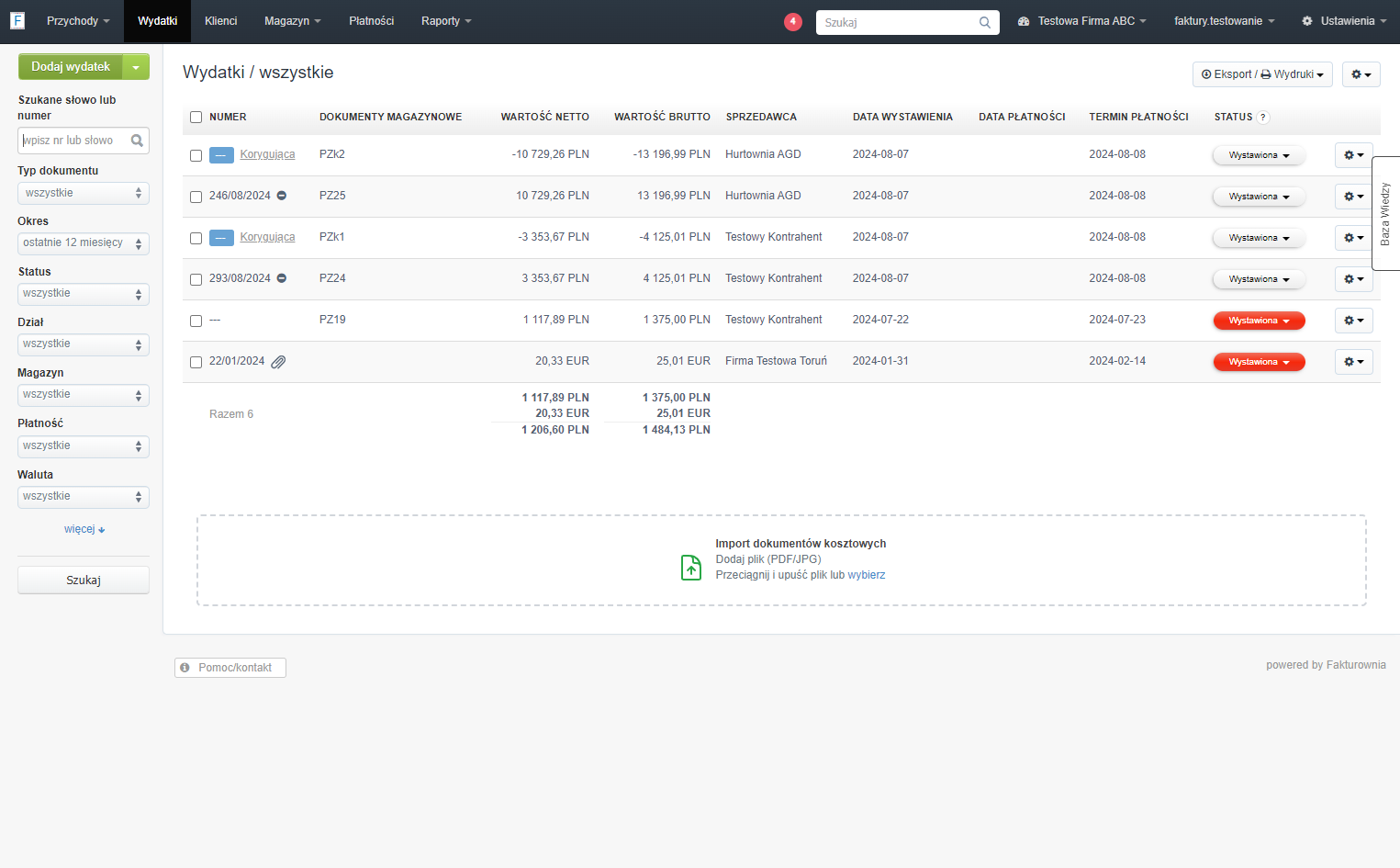Image resolution: width=1400 pixels, height=868 pixels.
Task: Open the Fakturownia logo home icon
Action: point(17,20)
